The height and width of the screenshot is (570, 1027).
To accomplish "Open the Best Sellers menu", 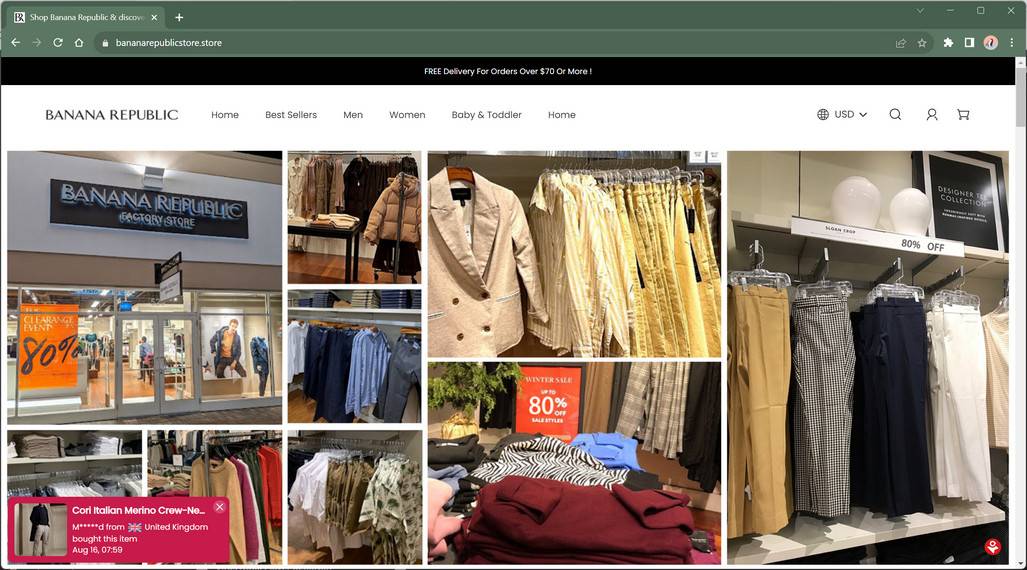I will (291, 115).
